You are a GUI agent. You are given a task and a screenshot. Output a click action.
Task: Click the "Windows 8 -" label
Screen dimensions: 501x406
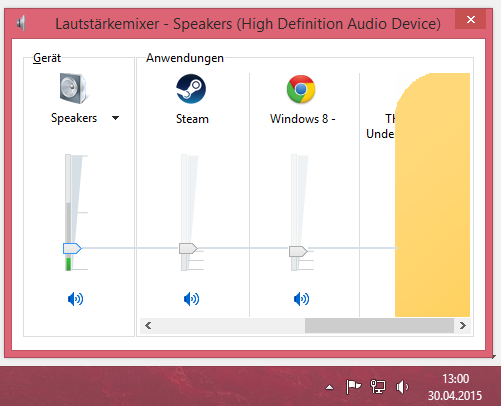(303, 119)
